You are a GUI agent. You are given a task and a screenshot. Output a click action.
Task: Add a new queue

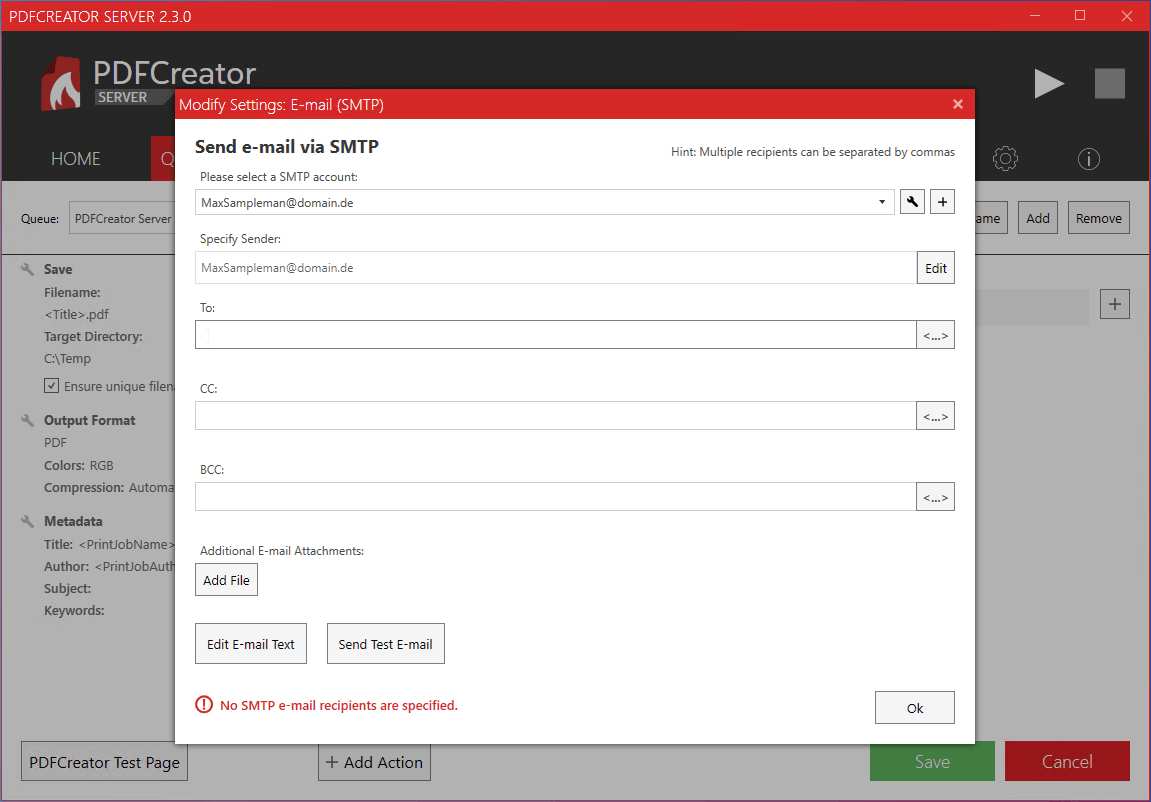pyautogui.click(x=1037, y=218)
